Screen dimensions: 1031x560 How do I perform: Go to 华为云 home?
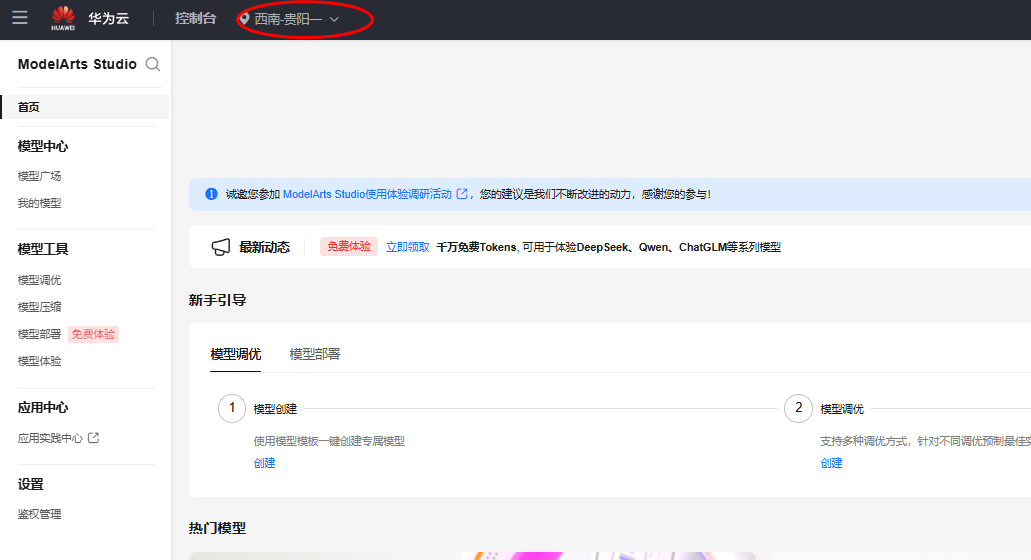click(108, 18)
